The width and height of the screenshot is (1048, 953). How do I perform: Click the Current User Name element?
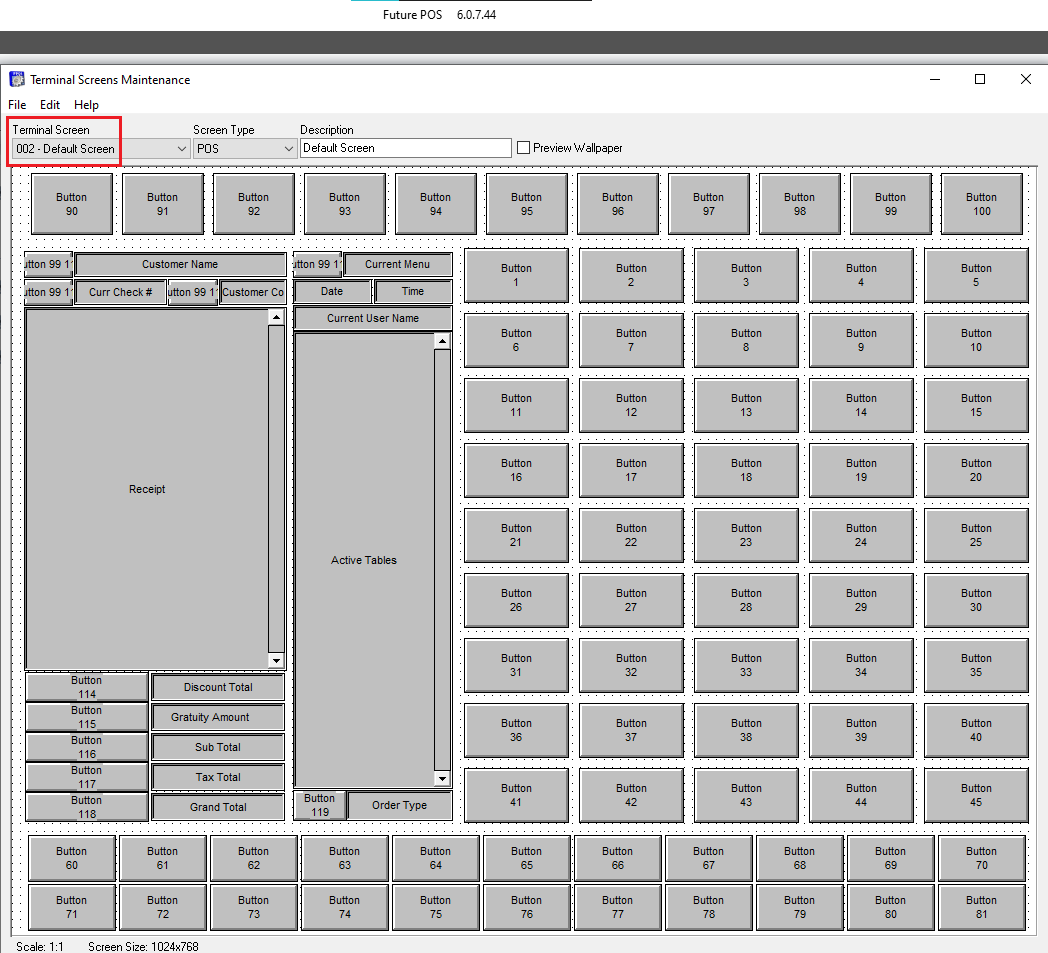(x=373, y=318)
